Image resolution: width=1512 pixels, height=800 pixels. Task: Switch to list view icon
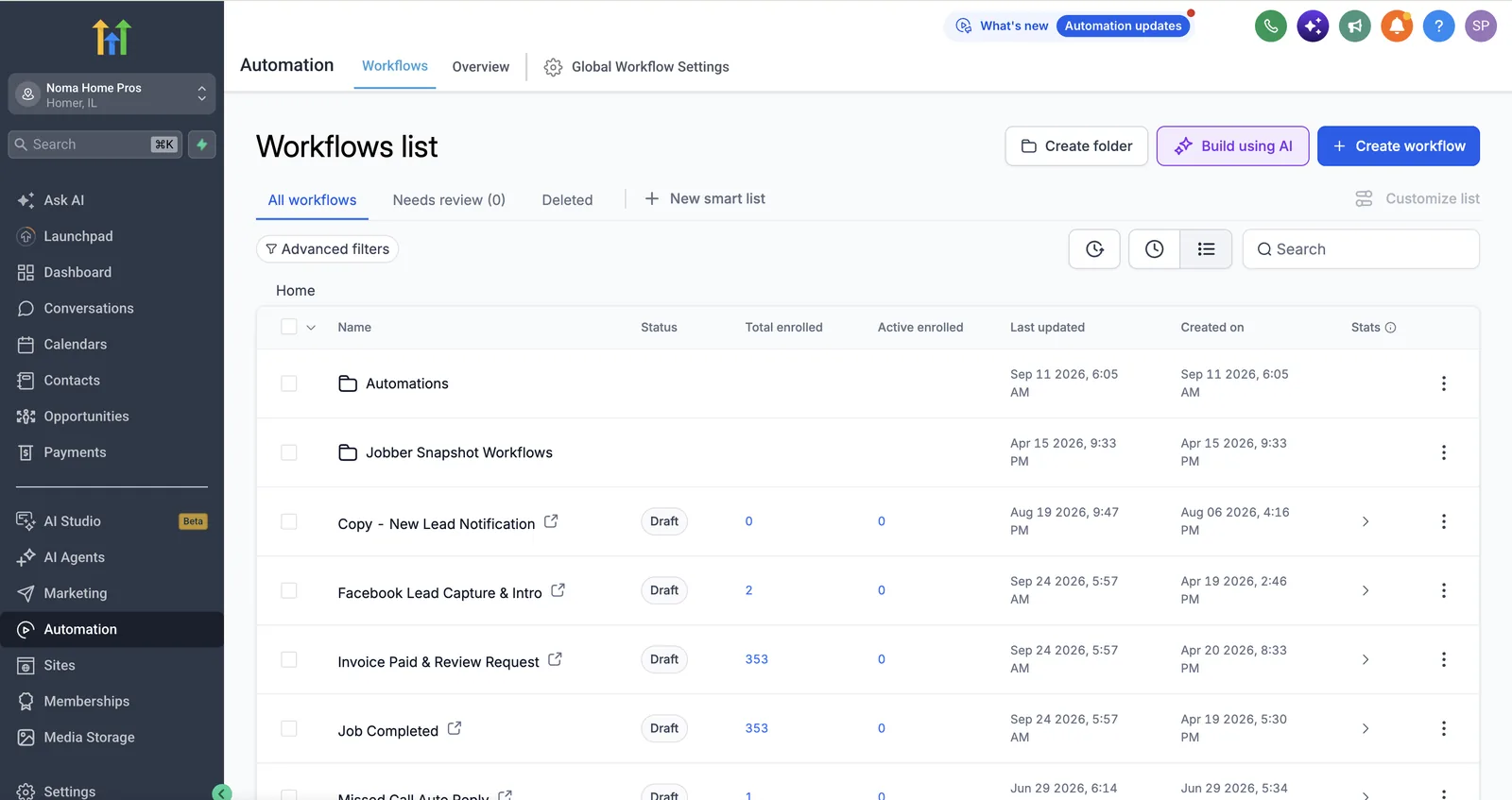(x=1206, y=249)
